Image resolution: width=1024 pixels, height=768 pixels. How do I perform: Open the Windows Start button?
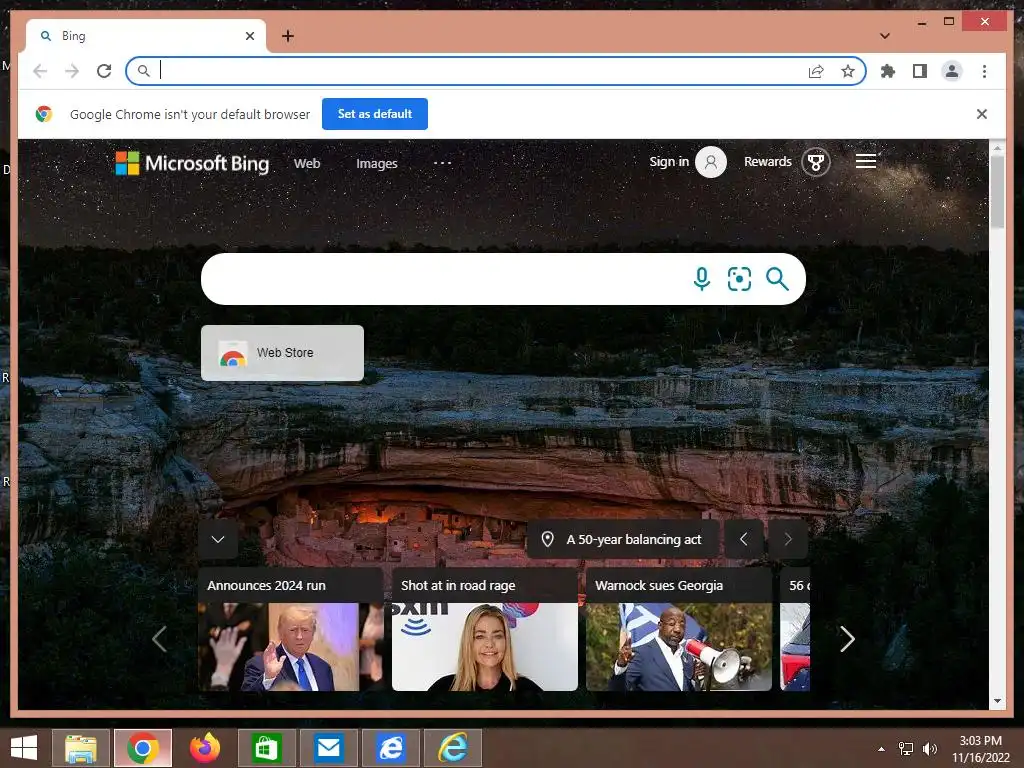tap(24, 748)
